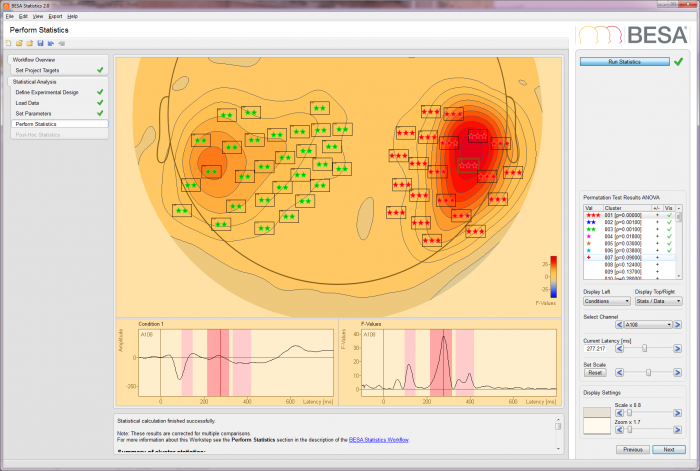Click the Current Latency 277.217 input field

597,349
